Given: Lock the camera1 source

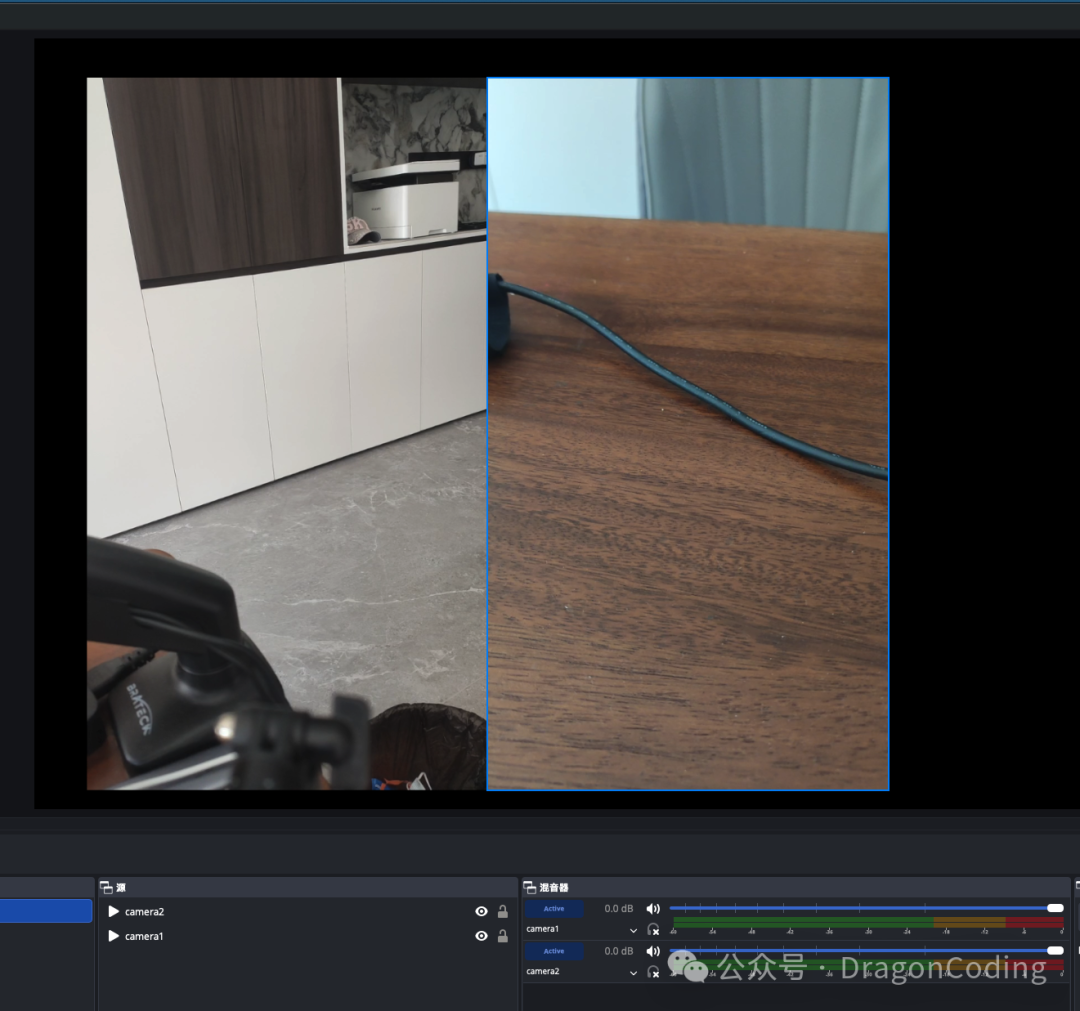Looking at the screenshot, I should click(x=503, y=936).
